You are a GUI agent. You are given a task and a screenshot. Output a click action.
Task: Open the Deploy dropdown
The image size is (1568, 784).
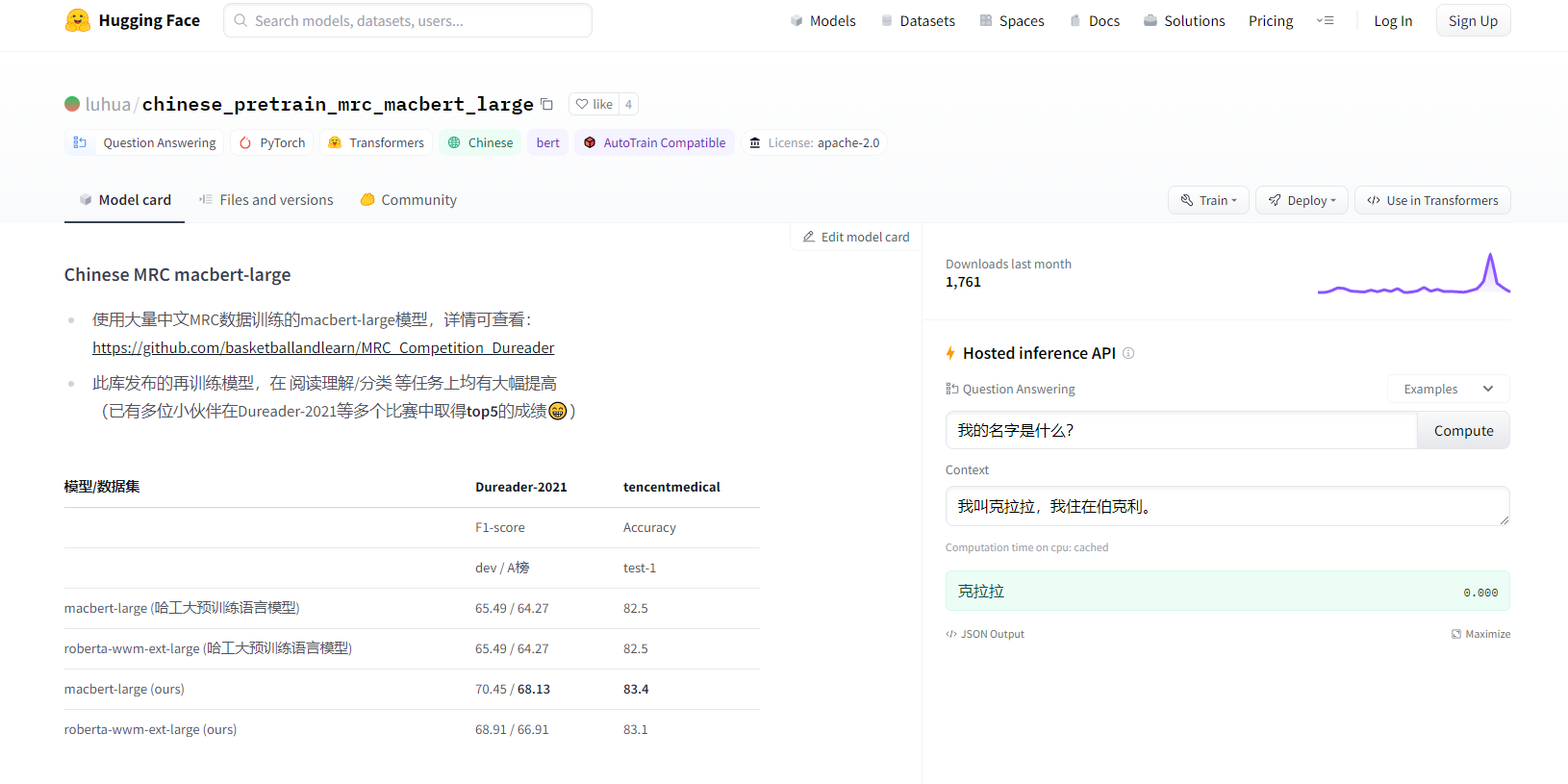1302,200
